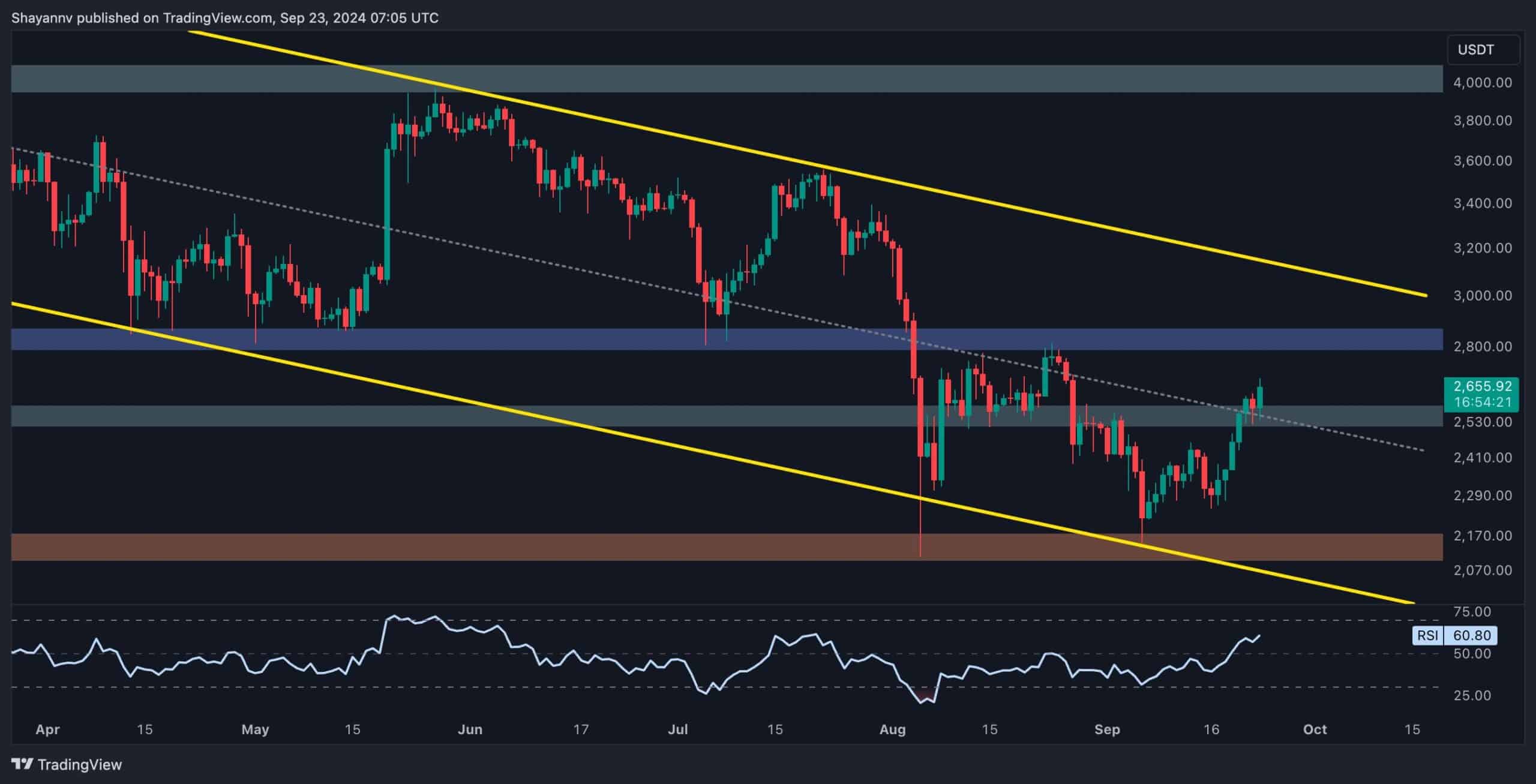
Task: Click the 2,800.00 price axis label
Action: (1482, 346)
